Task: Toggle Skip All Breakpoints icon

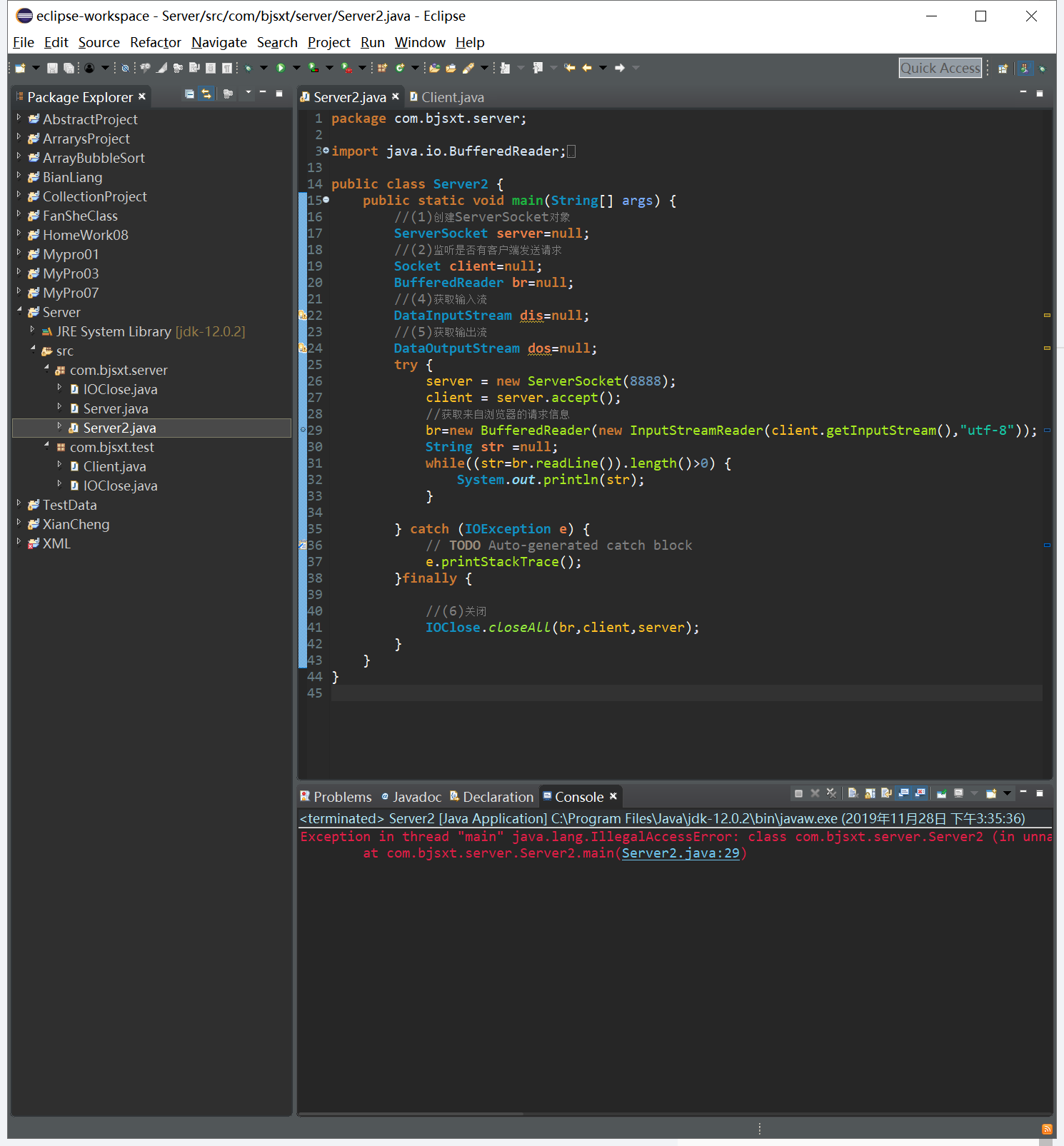Action: pyautogui.click(x=125, y=68)
